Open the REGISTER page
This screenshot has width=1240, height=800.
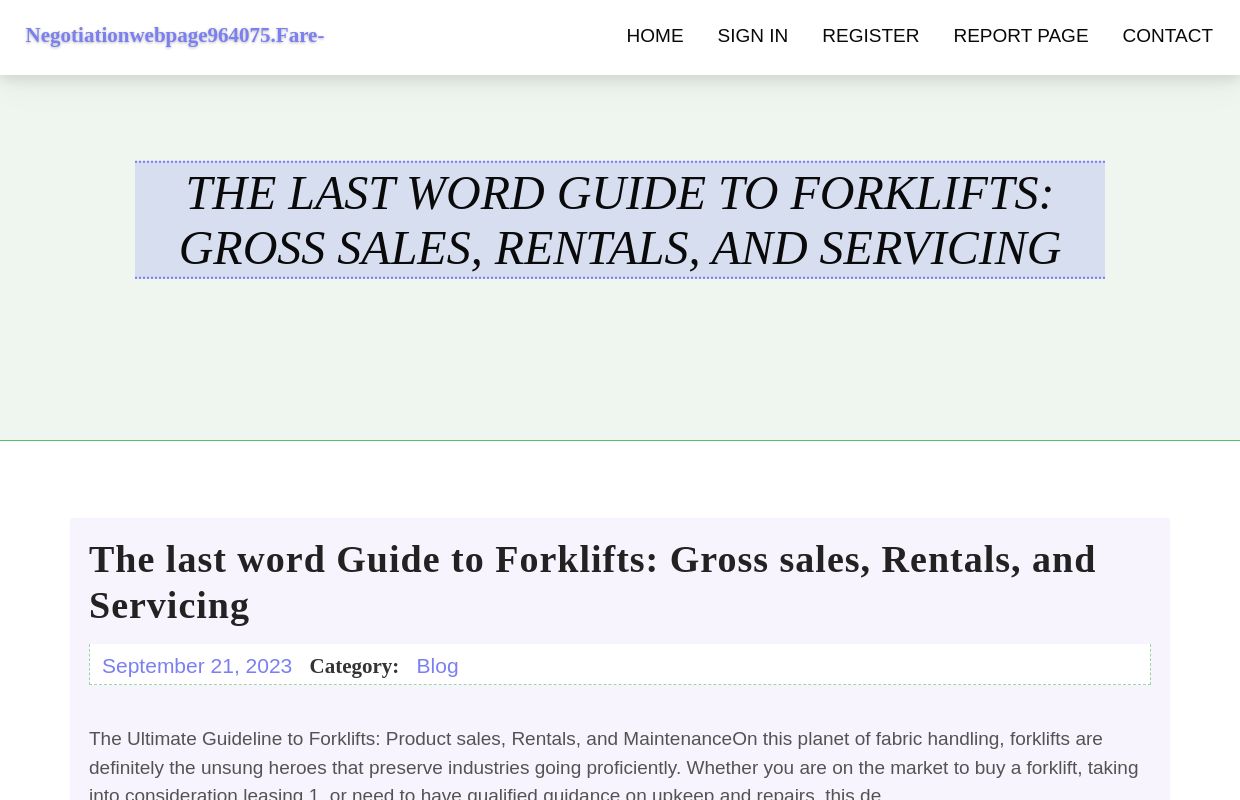(x=870, y=35)
